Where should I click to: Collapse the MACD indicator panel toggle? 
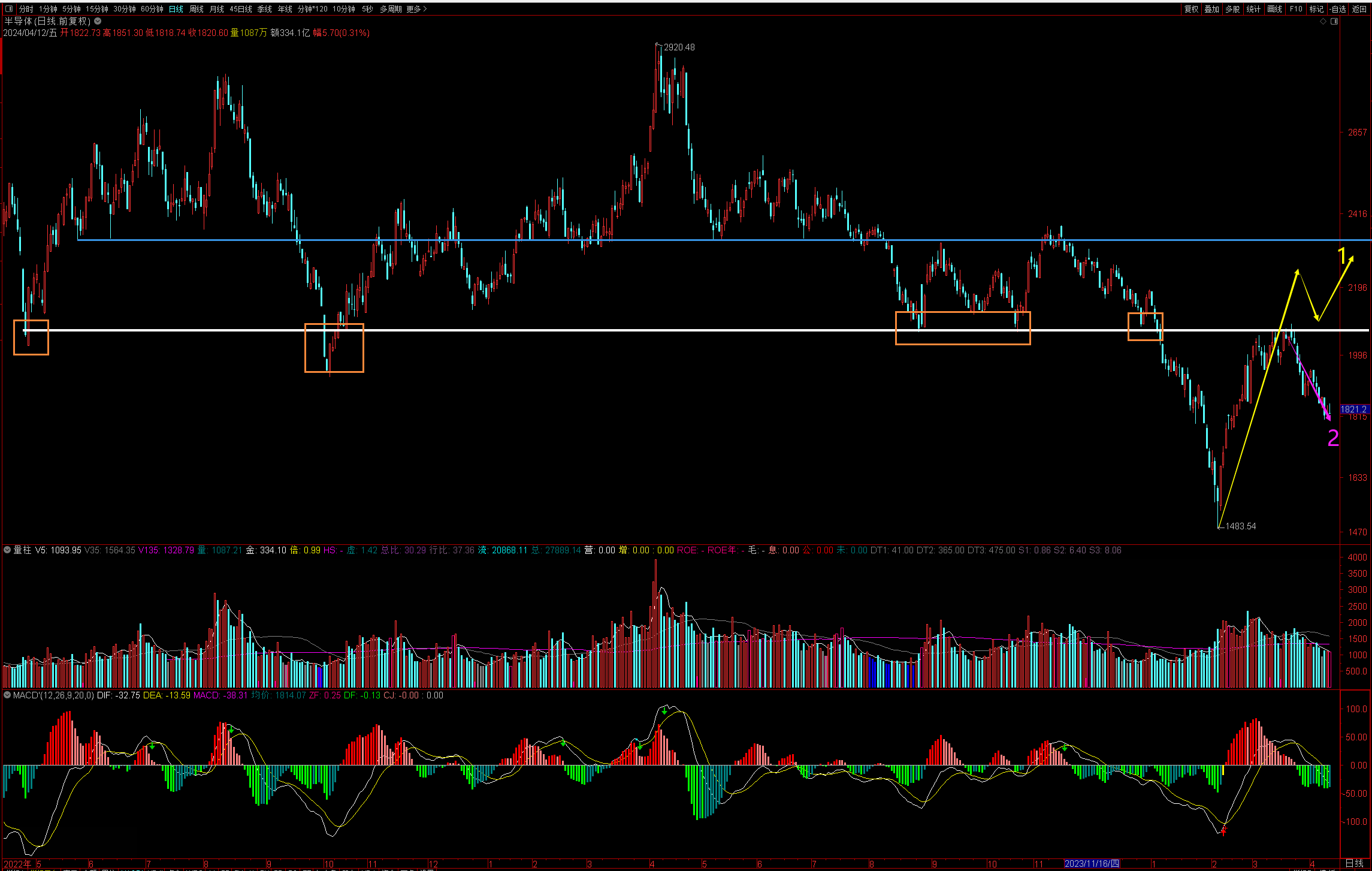tap(7, 695)
